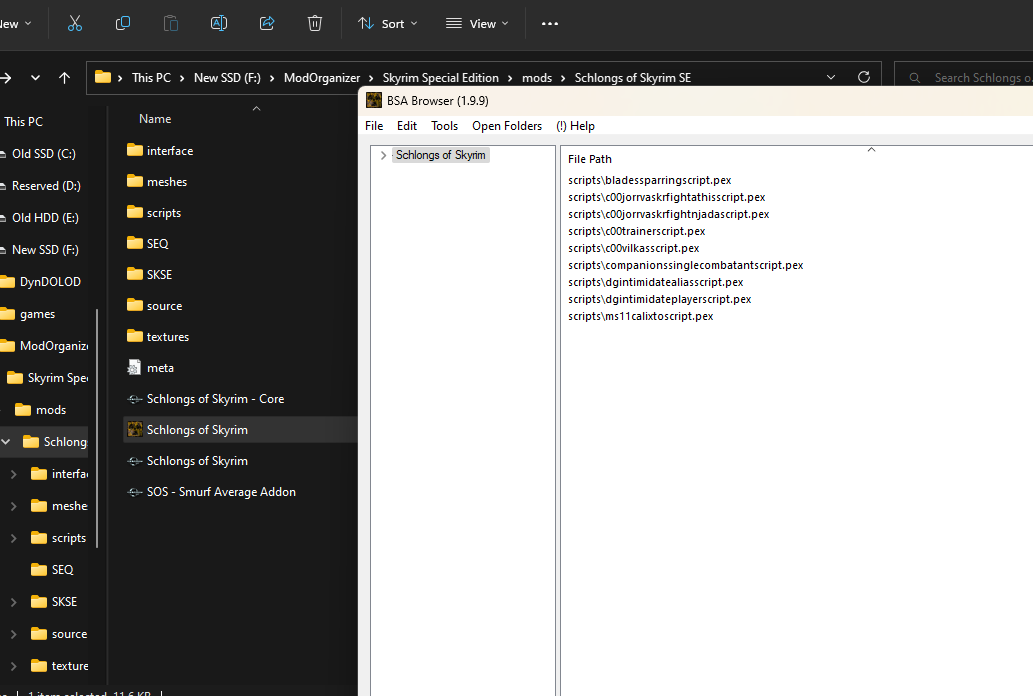Click New SSD (F:) in address breadcrumb
Screen dimensions: 1033x696
click(227, 78)
